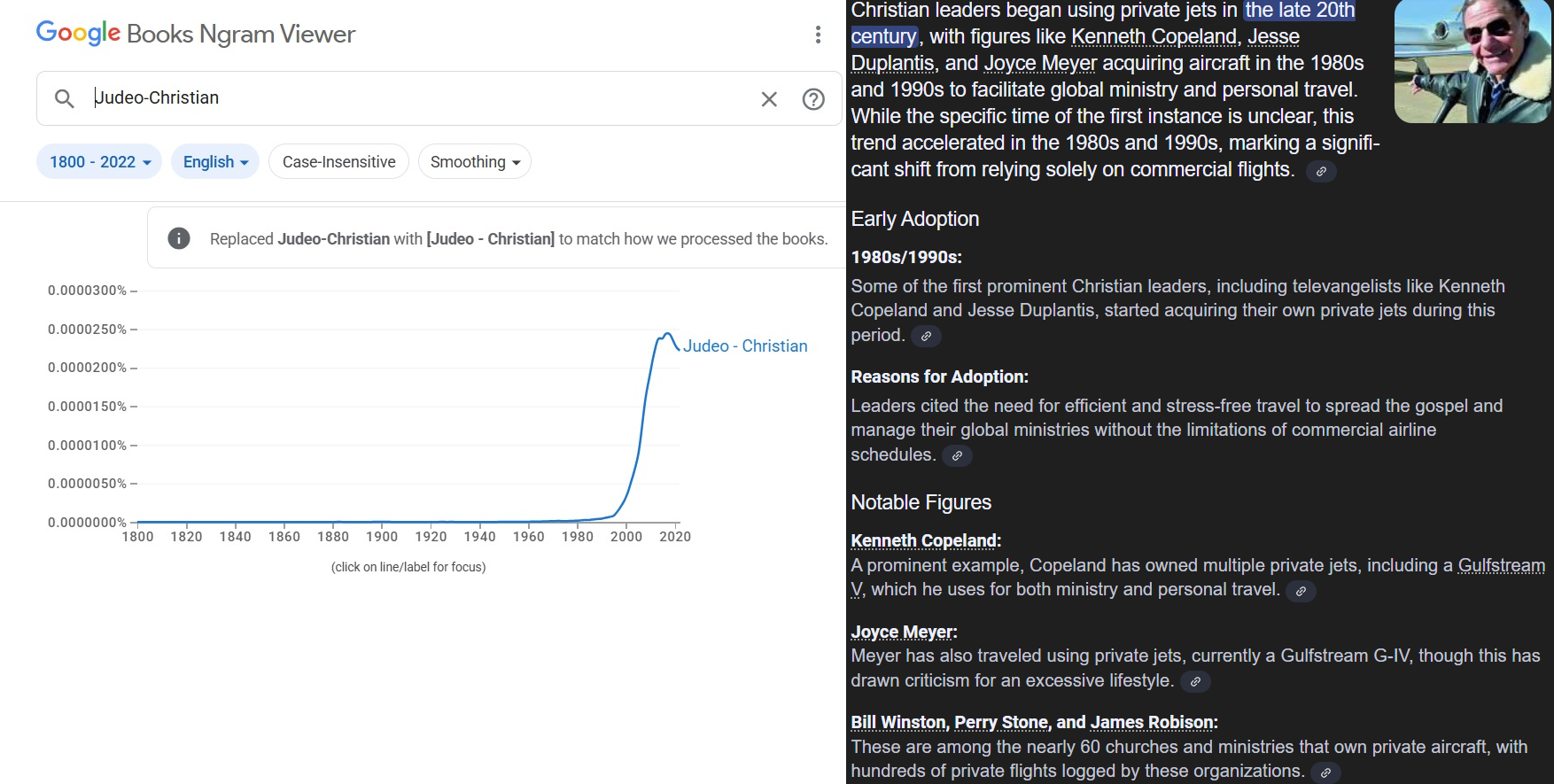Screen dimensions: 1554x784
Task: Click the Joyce Meyer heading link
Action: (903, 632)
